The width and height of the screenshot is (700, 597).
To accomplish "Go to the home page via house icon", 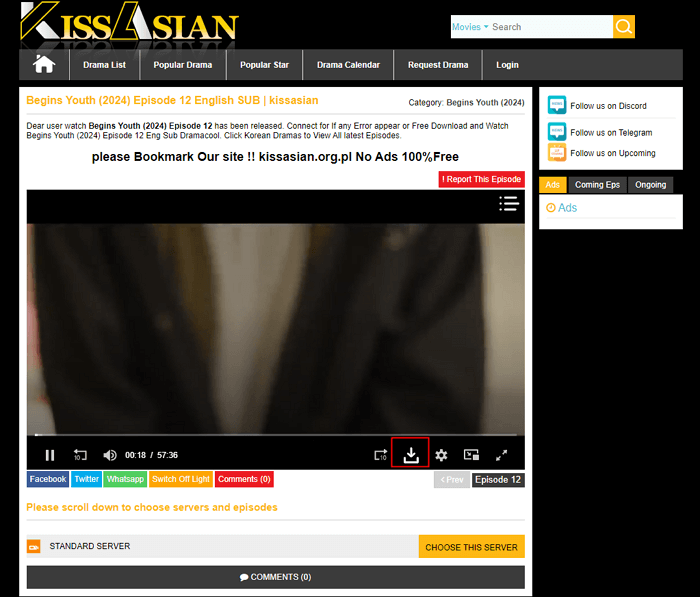I will (x=44, y=64).
